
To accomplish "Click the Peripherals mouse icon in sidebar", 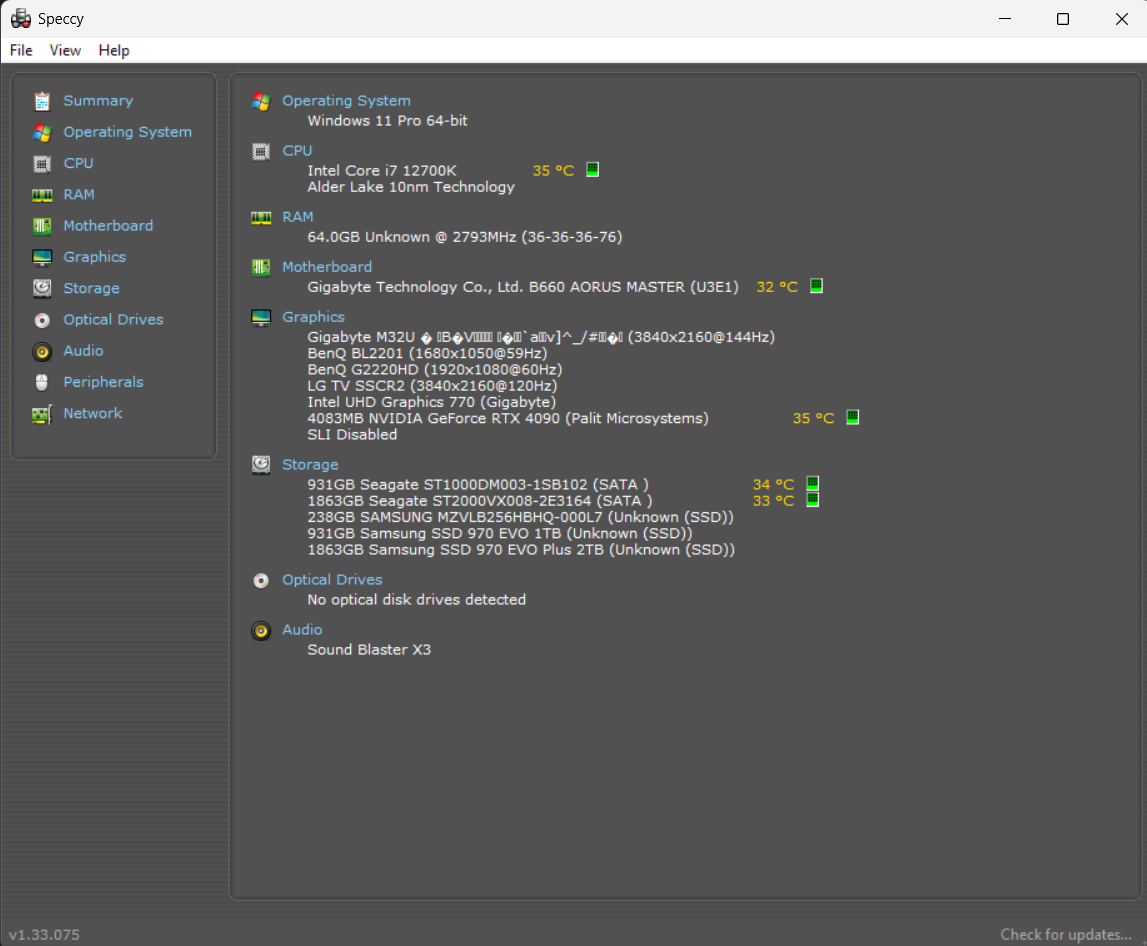I will point(42,382).
